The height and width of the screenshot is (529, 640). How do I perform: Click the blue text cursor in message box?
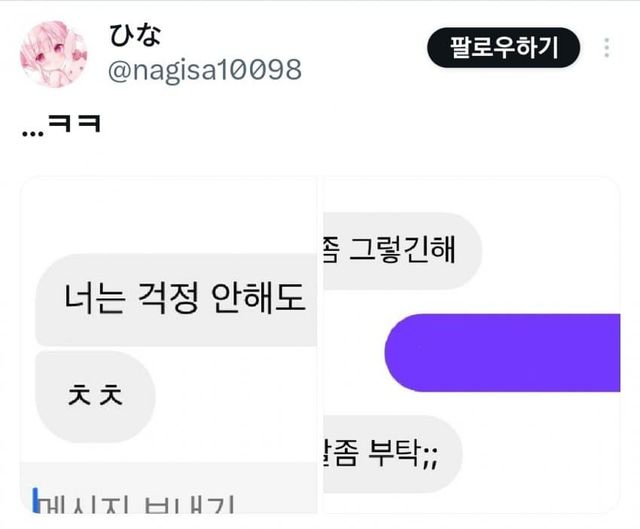pos(36,500)
